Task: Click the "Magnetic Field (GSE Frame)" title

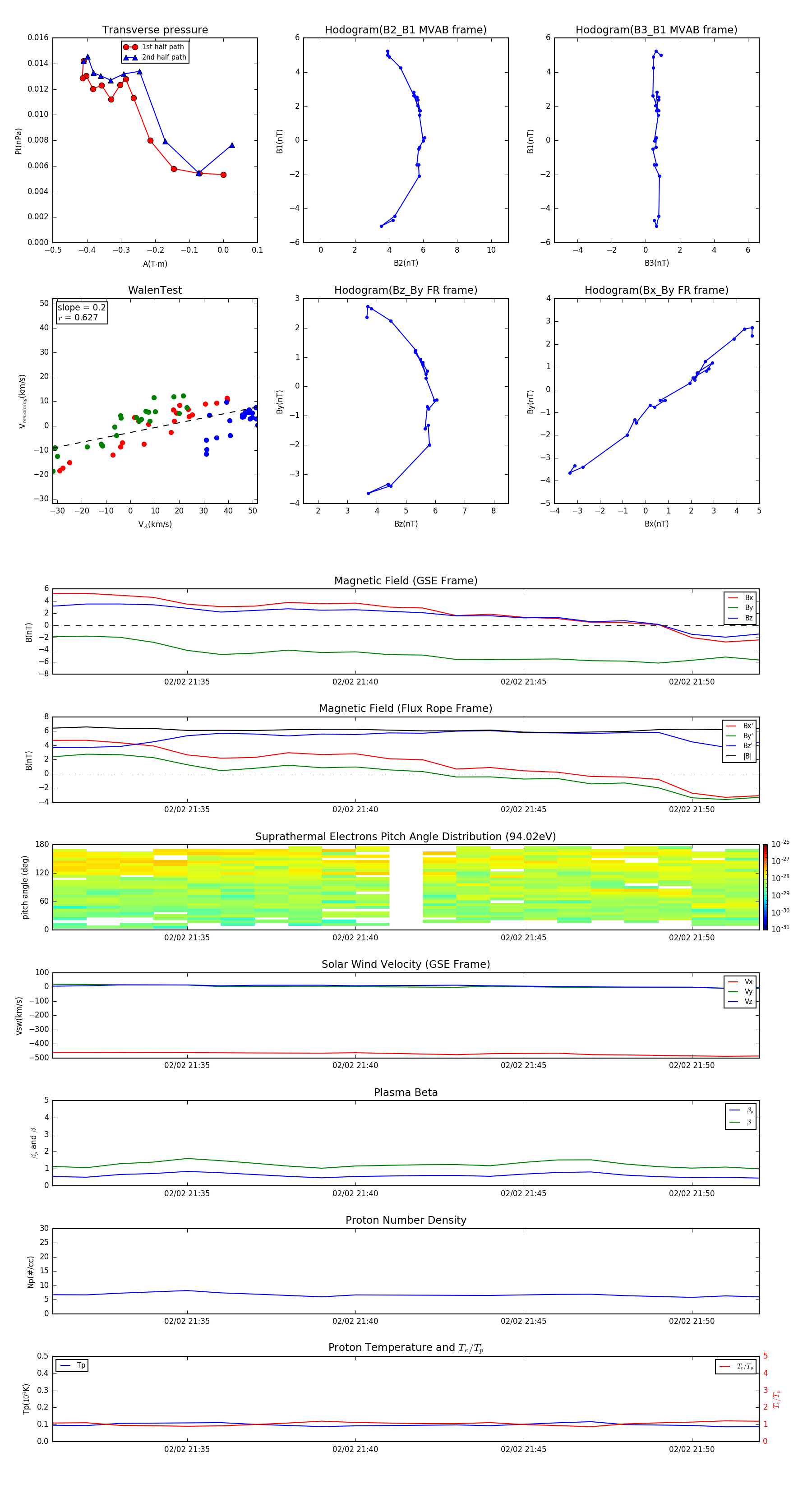Action: 406,581
